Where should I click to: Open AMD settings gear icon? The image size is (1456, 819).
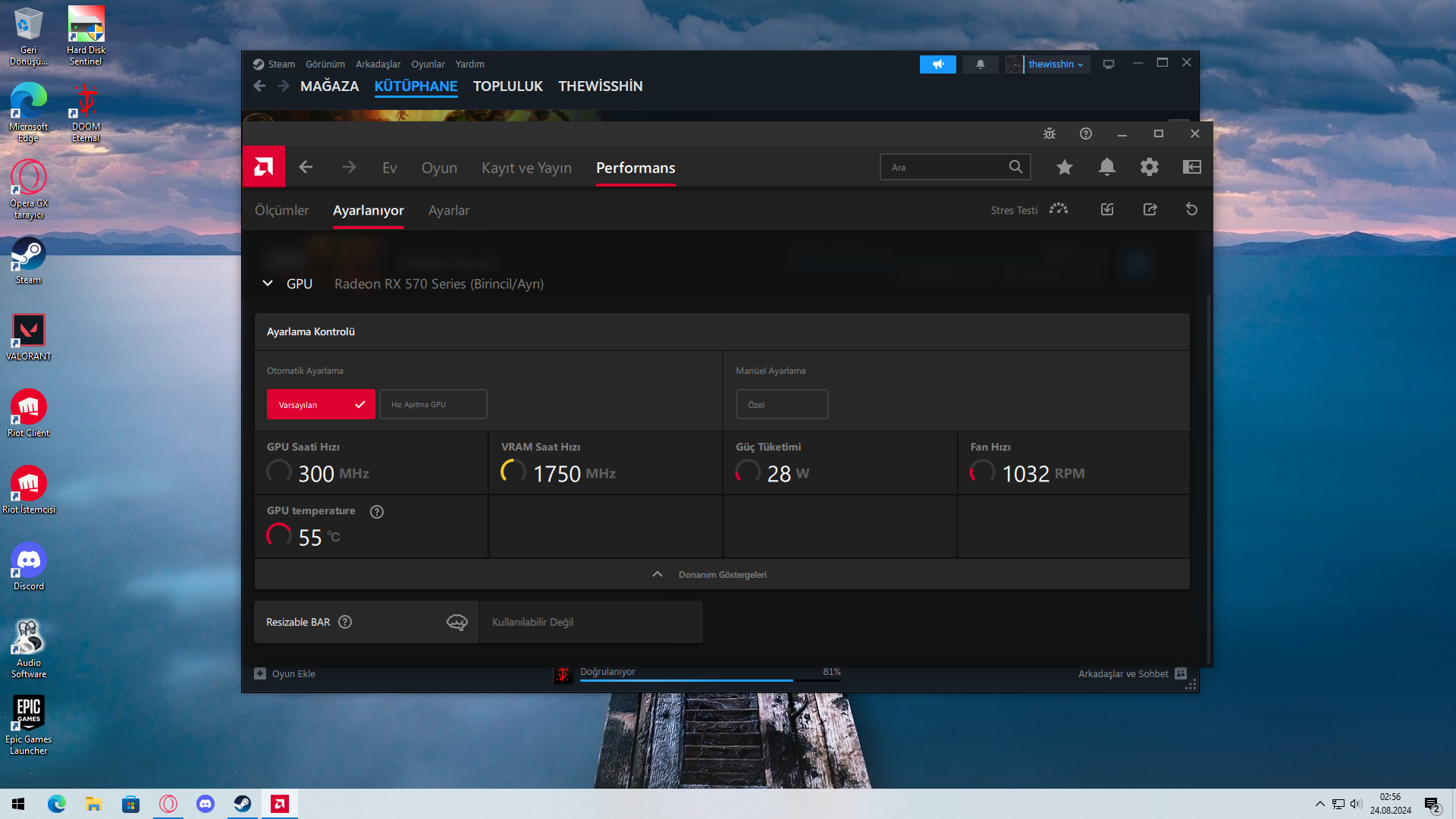[x=1150, y=167]
